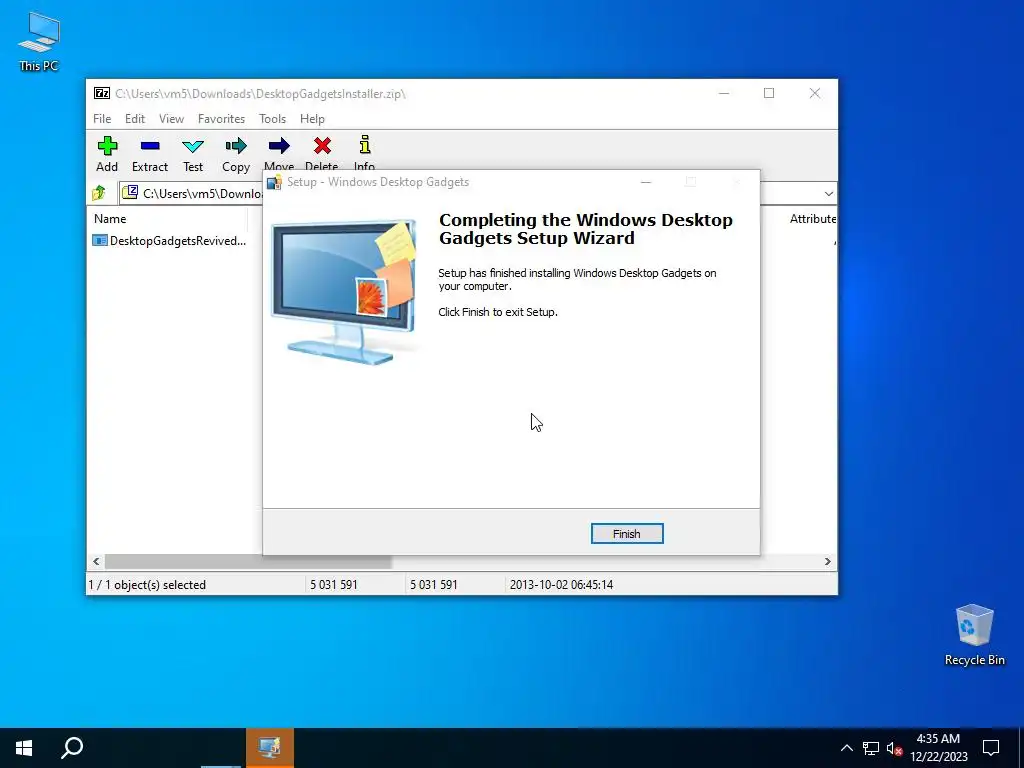Screen dimensions: 1024x768
Task: Open the taskbar clock and date
Action: pos(938,748)
